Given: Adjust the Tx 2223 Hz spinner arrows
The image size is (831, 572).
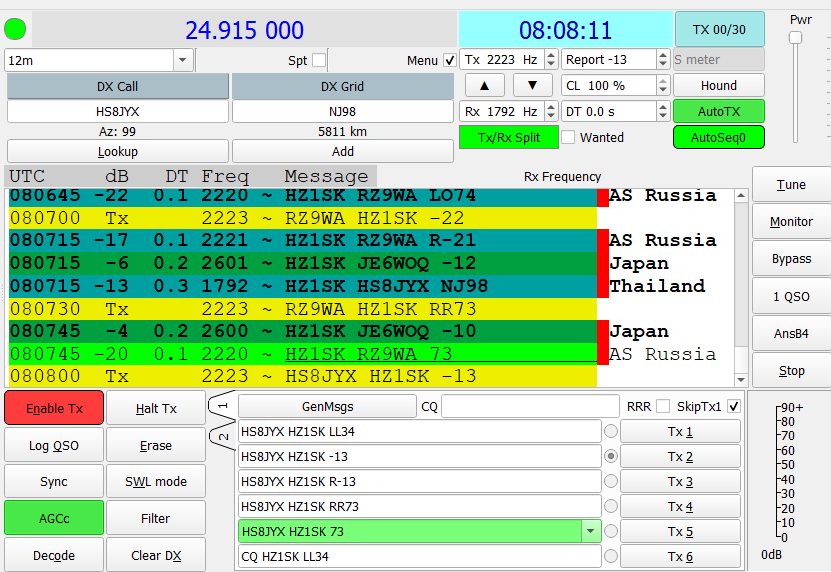Looking at the screenshot, I should (x=551, y=59).
